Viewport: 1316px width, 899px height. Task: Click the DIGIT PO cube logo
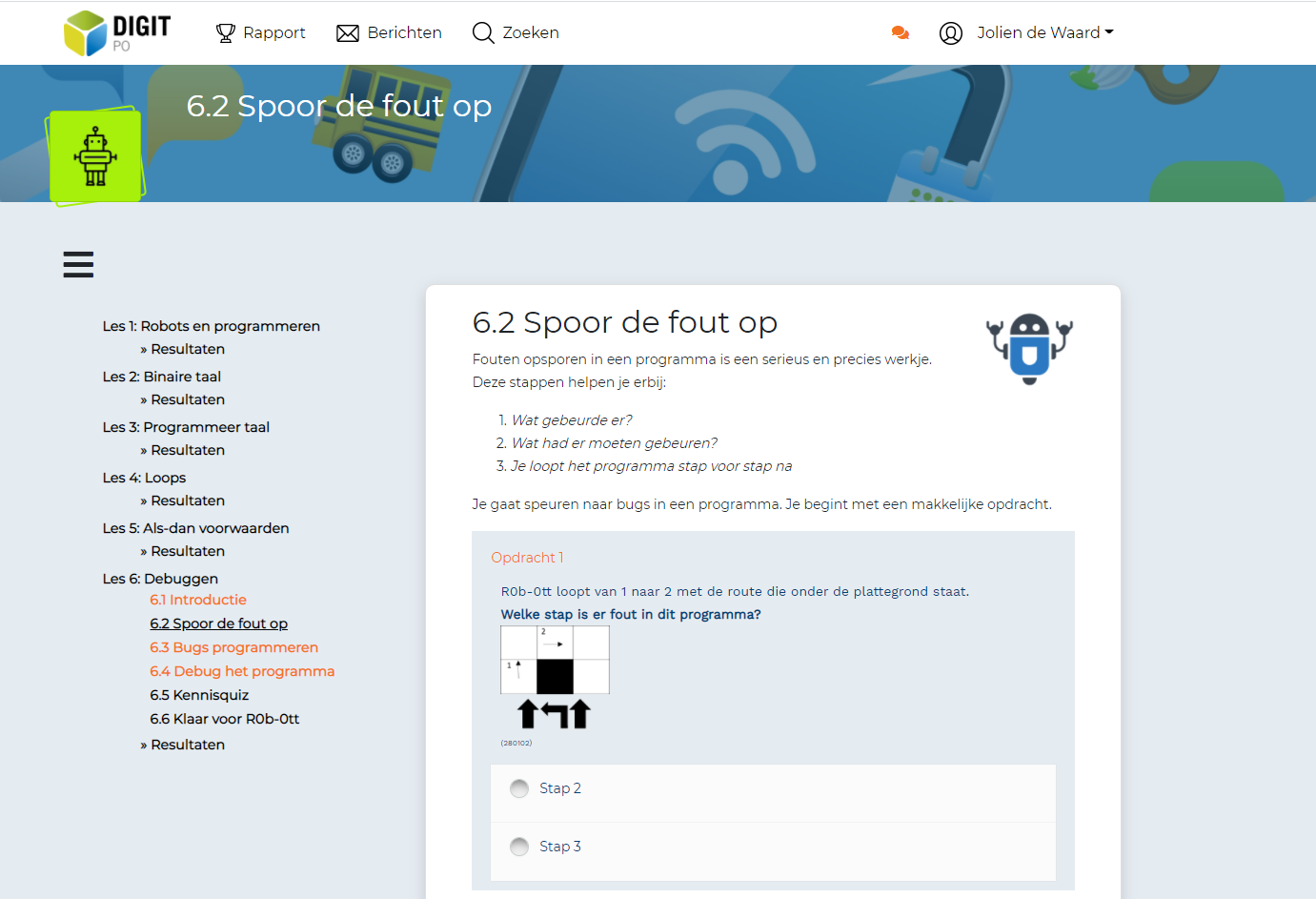(x=86, y=33)
